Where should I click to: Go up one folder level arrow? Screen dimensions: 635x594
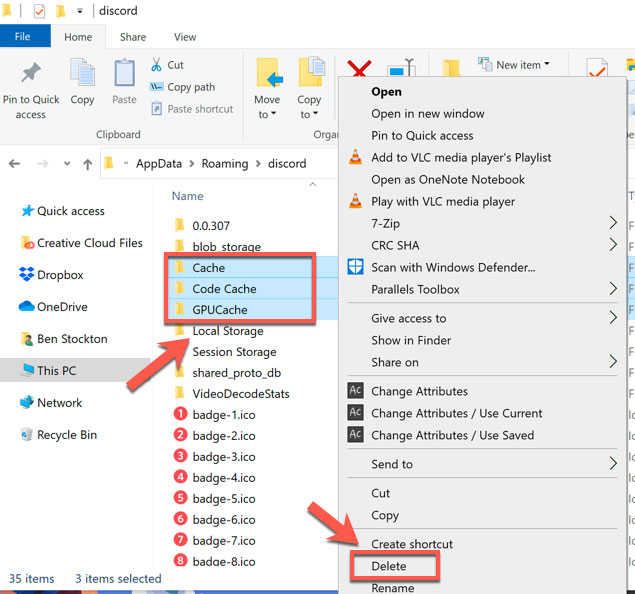[87, 164]
